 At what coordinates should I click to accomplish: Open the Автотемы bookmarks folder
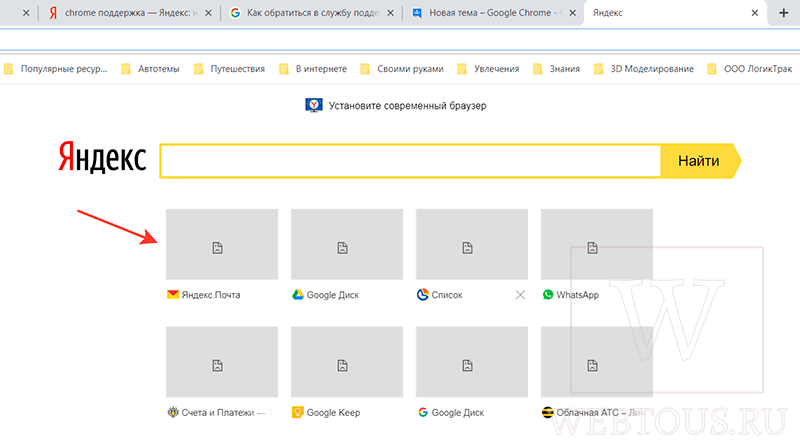[151, 69]
